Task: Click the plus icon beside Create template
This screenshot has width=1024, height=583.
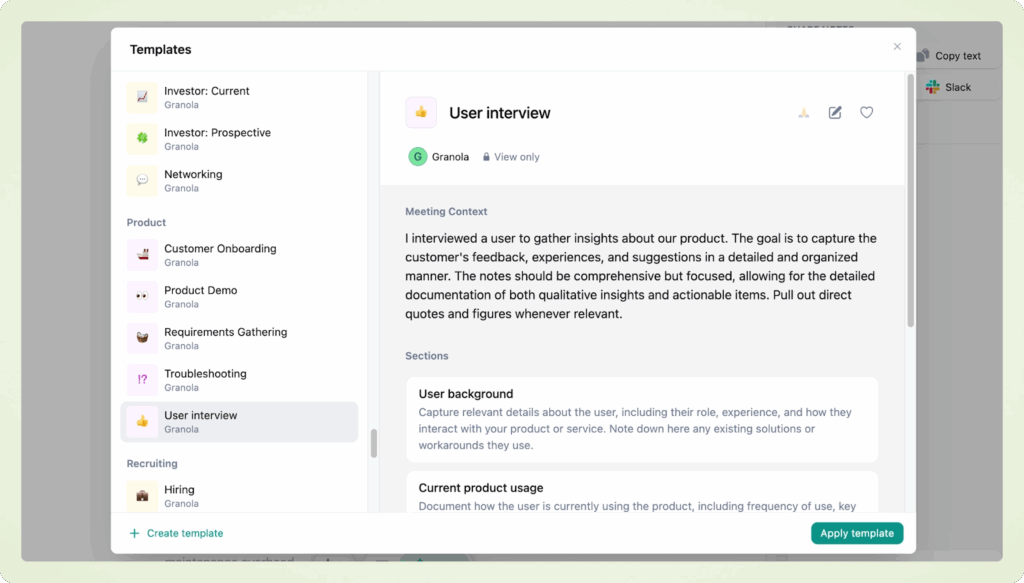Action: point(135,533)
